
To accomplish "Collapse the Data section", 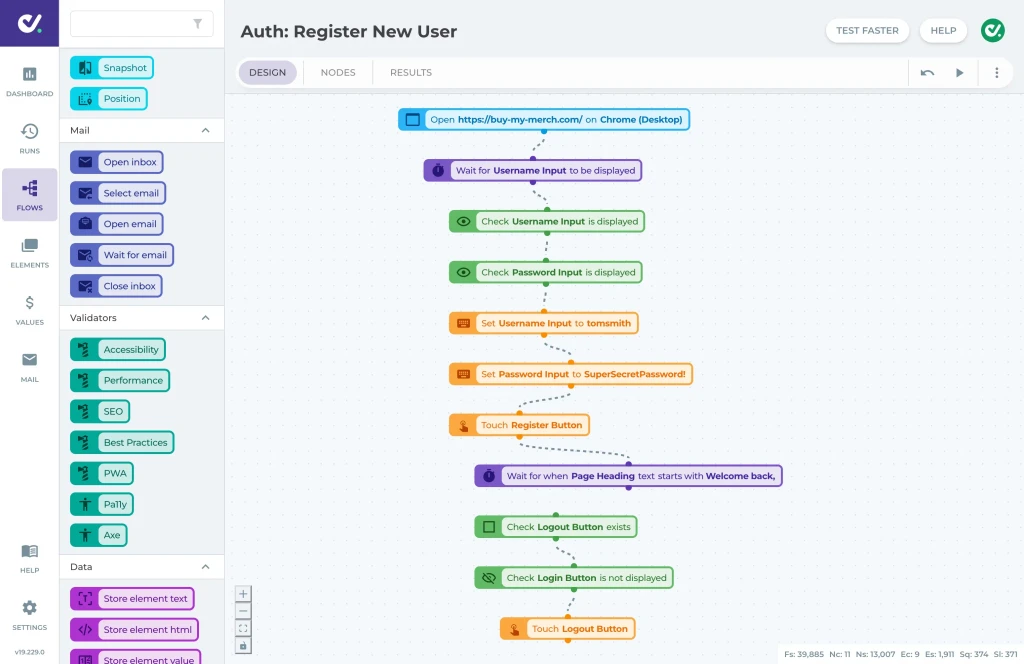I will click(x=206, y=567).
